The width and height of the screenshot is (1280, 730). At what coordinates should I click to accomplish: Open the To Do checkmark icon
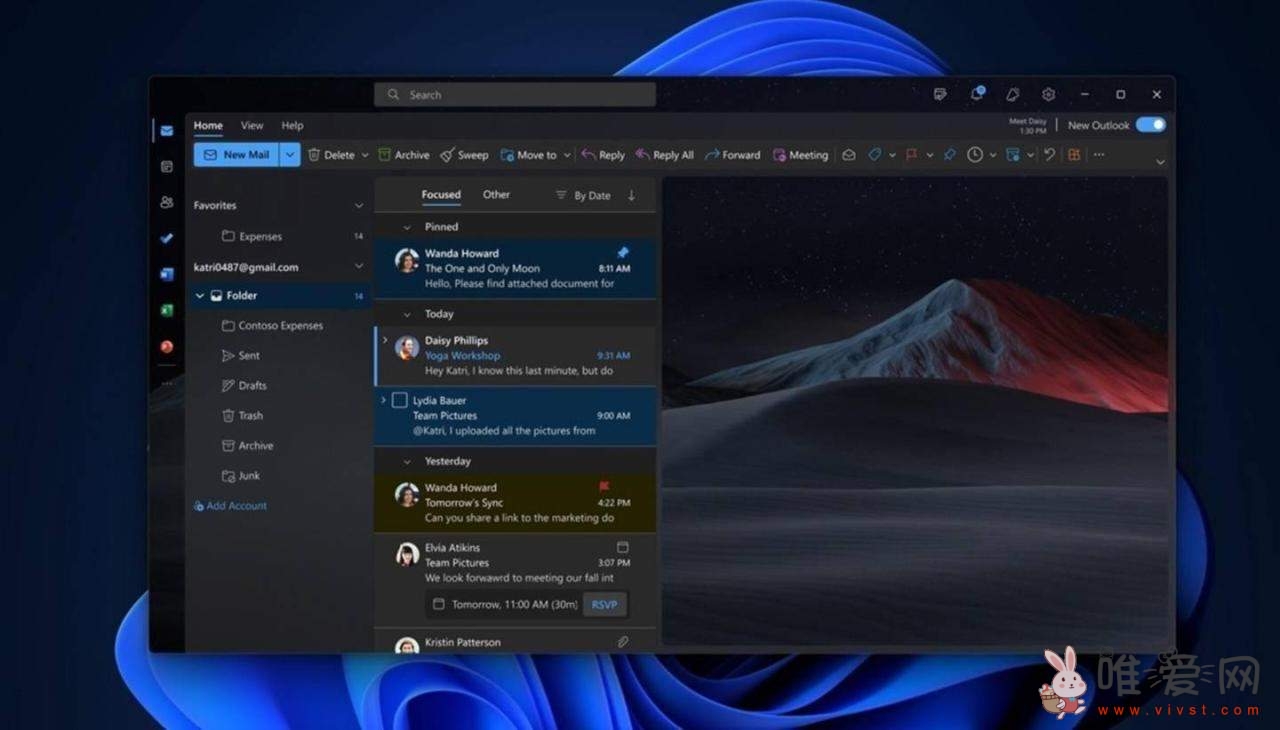click(167, 238)
